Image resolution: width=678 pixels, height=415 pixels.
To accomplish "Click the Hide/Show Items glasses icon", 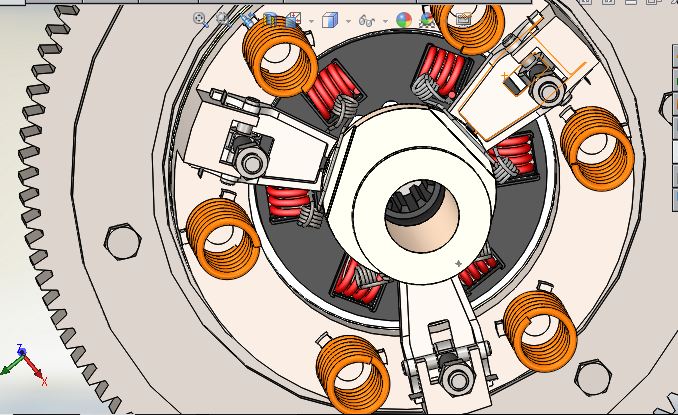I will (367, 20).
